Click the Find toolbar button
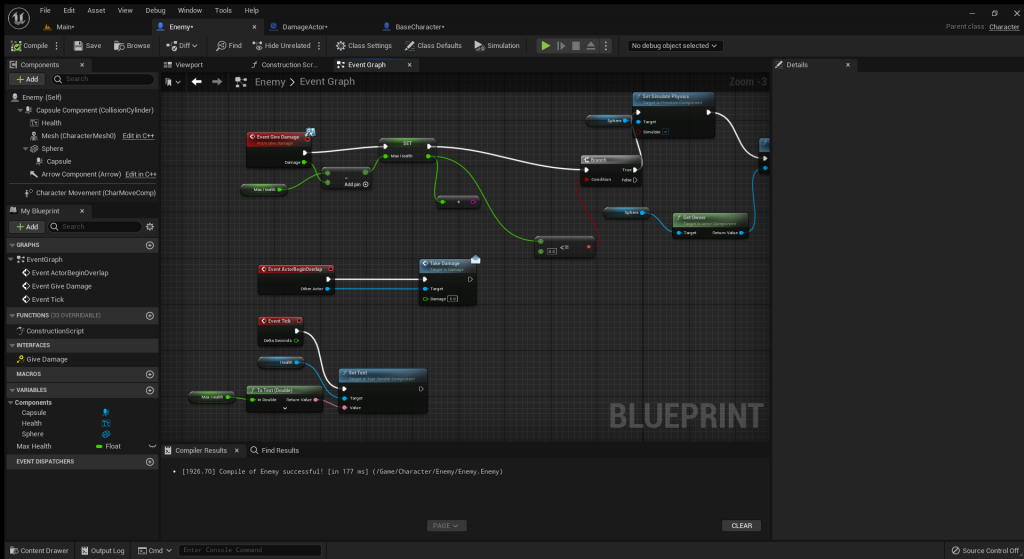This screenshot has width=1024, height=559. (x=229, y=46)
